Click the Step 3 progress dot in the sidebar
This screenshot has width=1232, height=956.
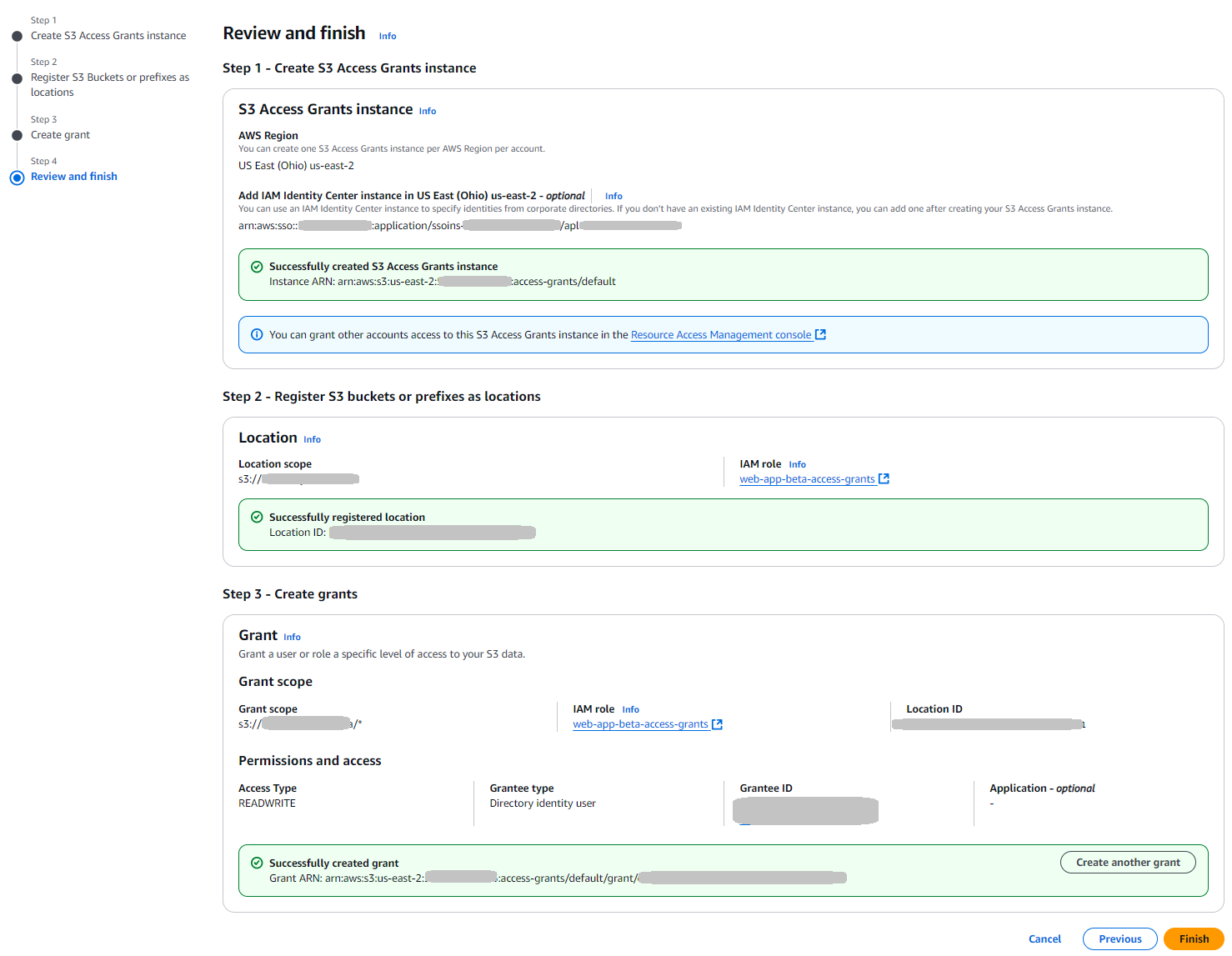(x=17, y=134)
